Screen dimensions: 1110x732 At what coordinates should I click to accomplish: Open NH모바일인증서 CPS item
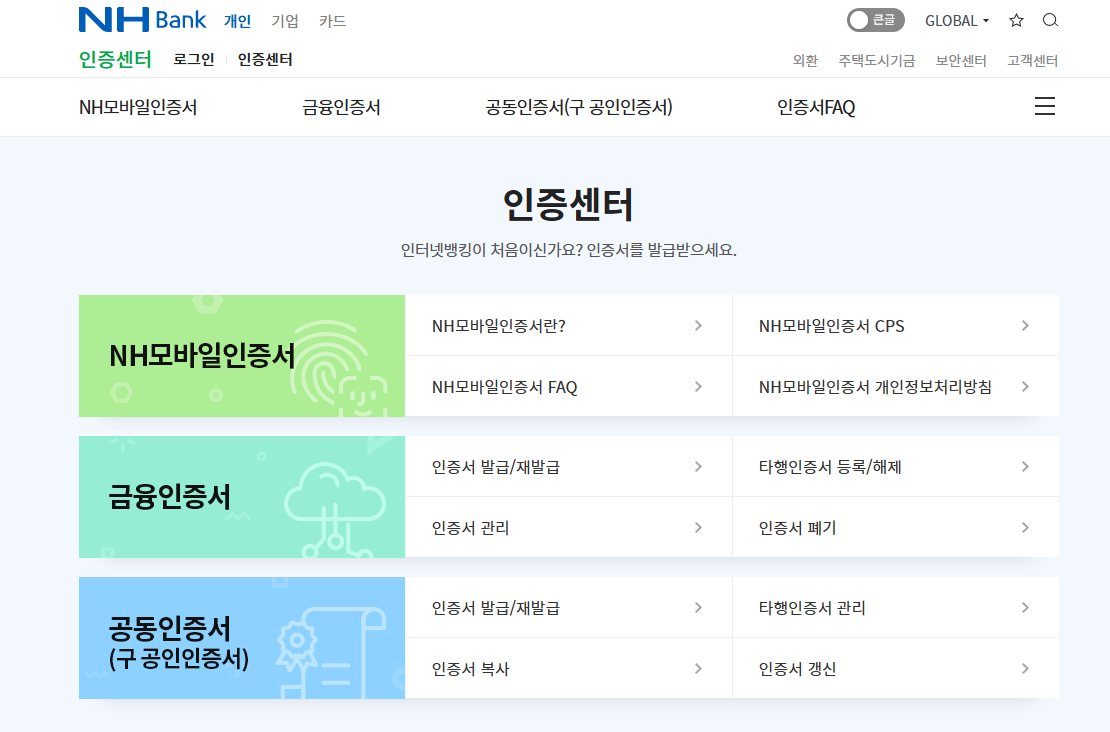(896, 326)
